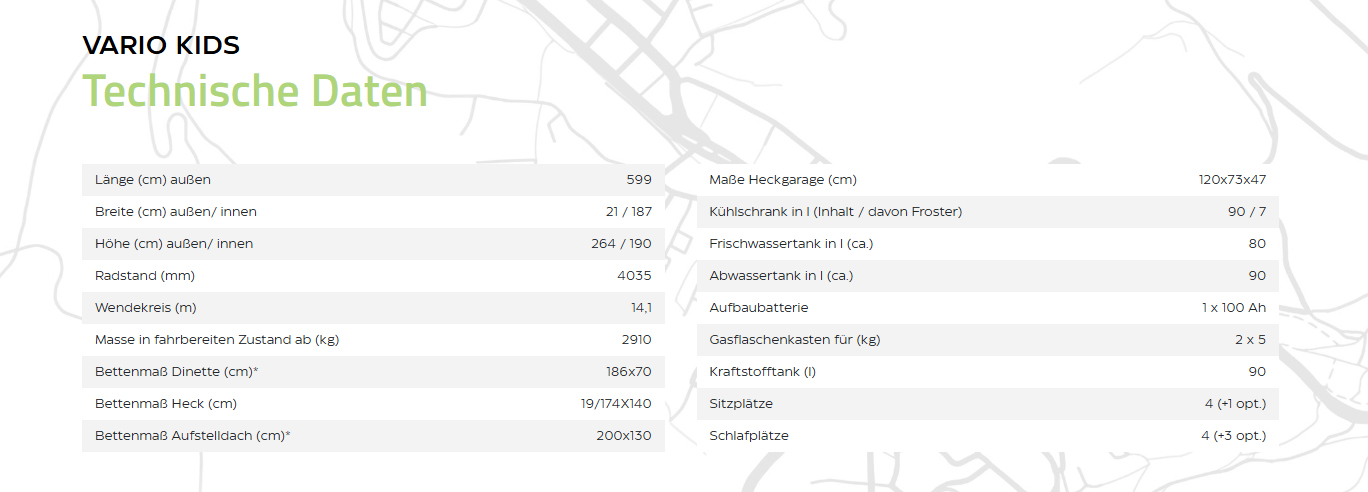Select the Aufbaubatterie 1 x 100 Ah value
The height and width of the screenshot is (492, 1368).
click(x=1234, y=308)
